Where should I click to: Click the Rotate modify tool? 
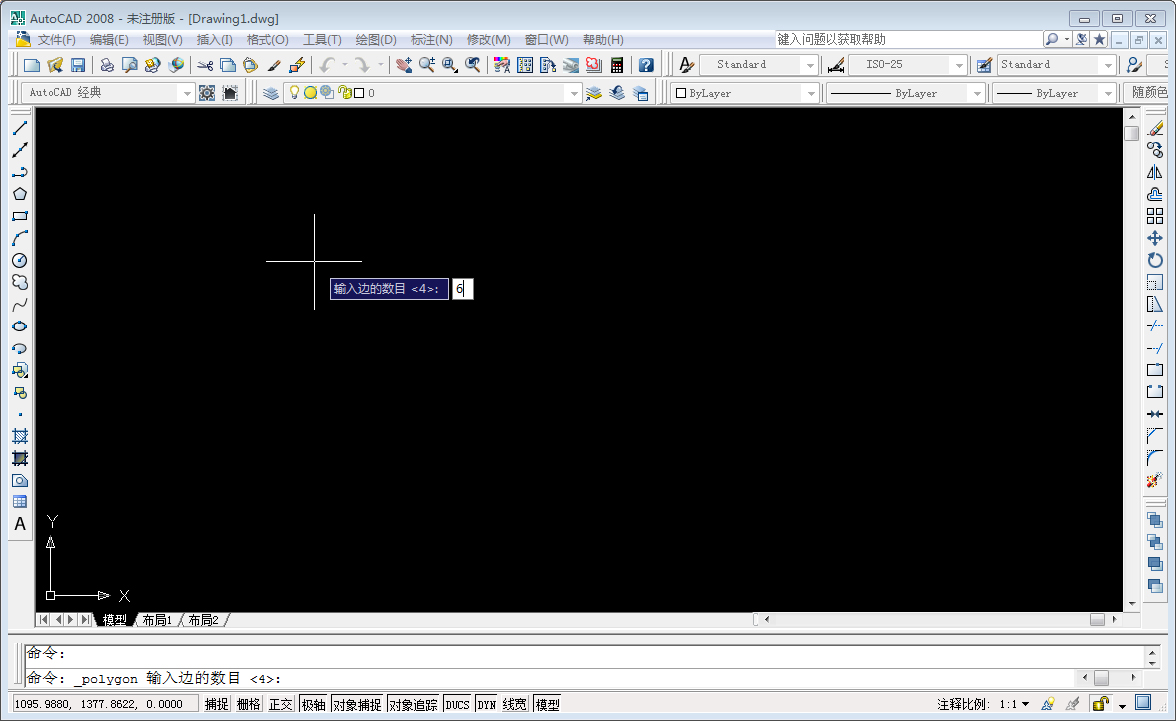1155,260
